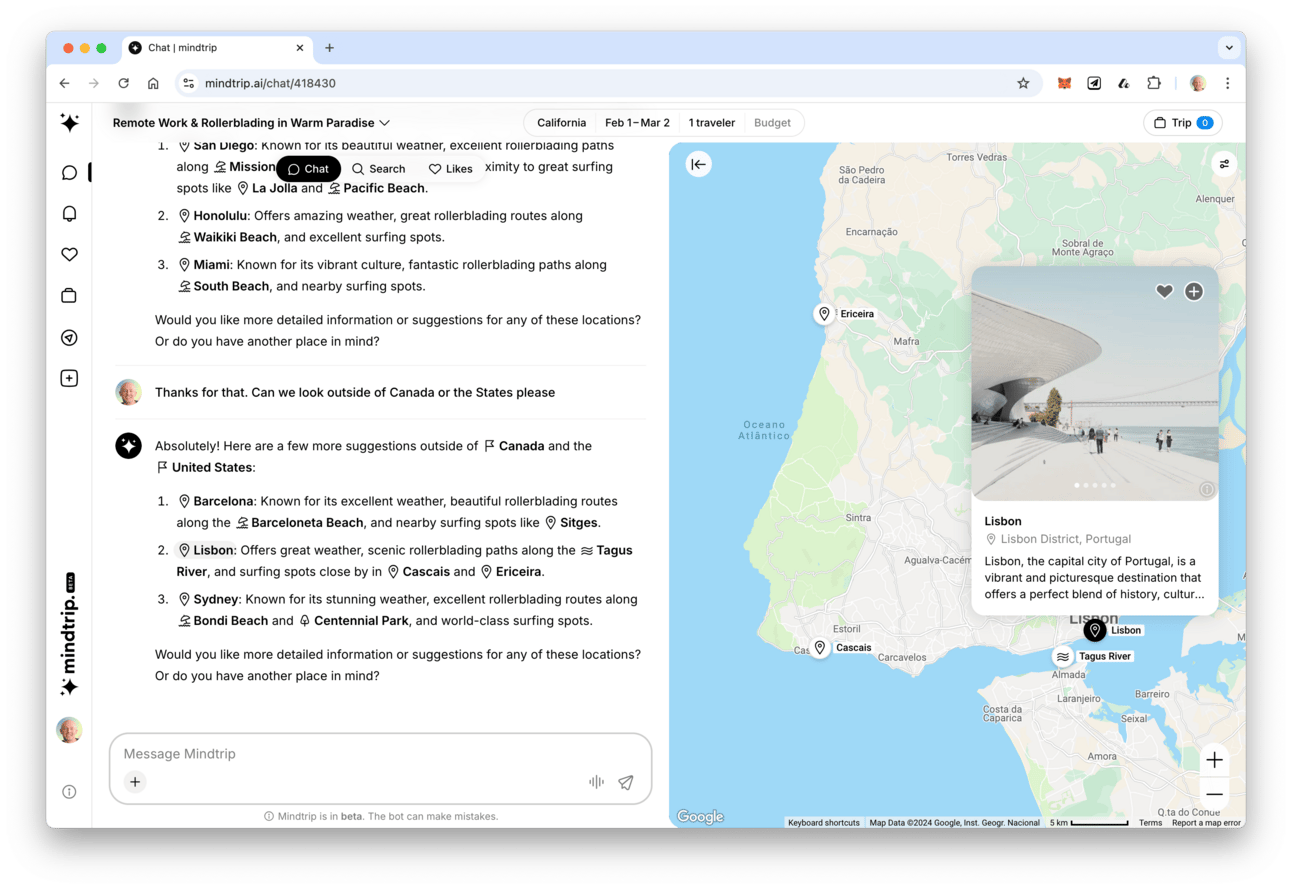Start voice input with the waveform icon
1292x889 pixels.
tap(596, 782)
